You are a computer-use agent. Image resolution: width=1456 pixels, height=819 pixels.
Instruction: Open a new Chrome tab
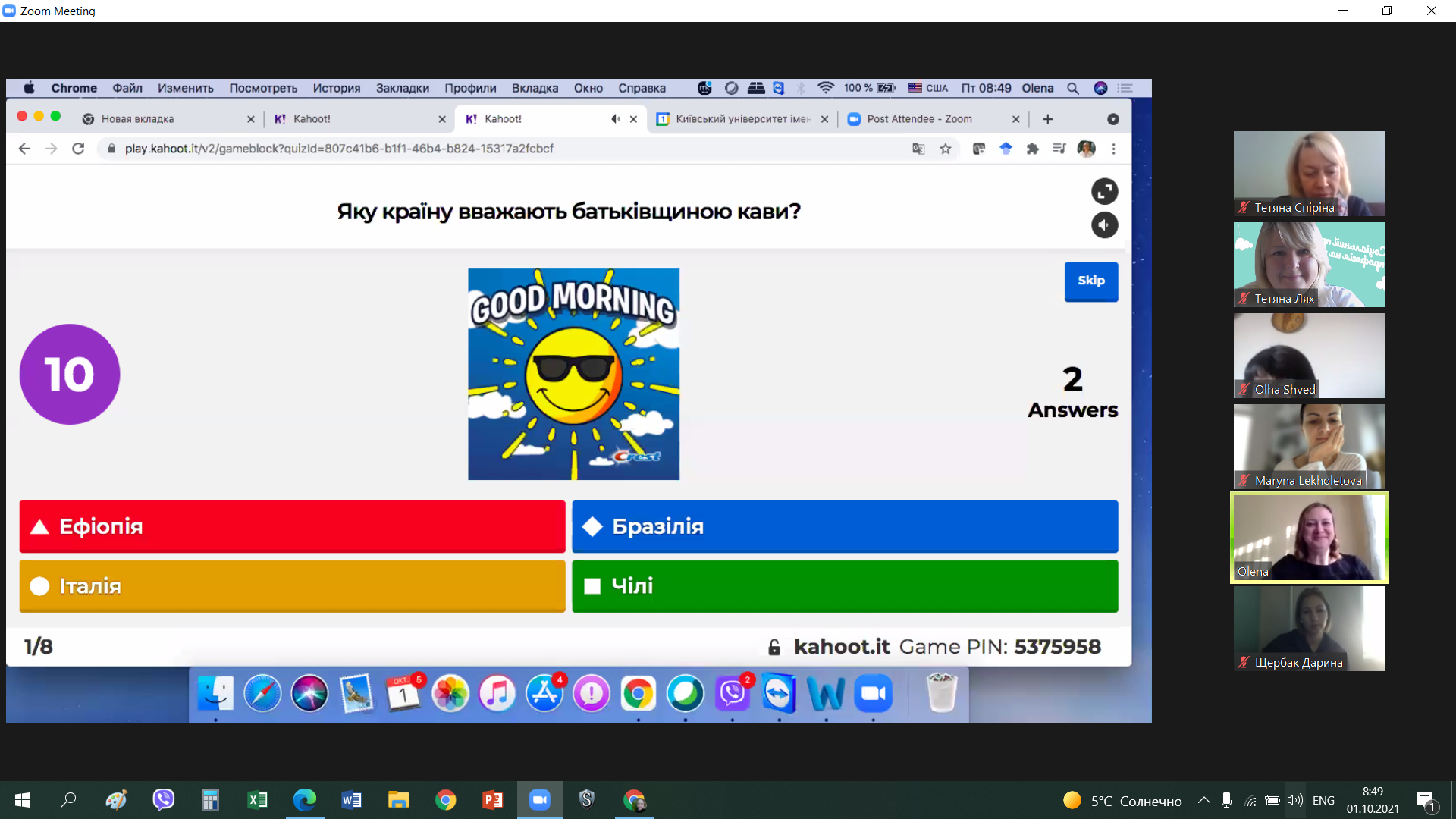coord(1047,119)
